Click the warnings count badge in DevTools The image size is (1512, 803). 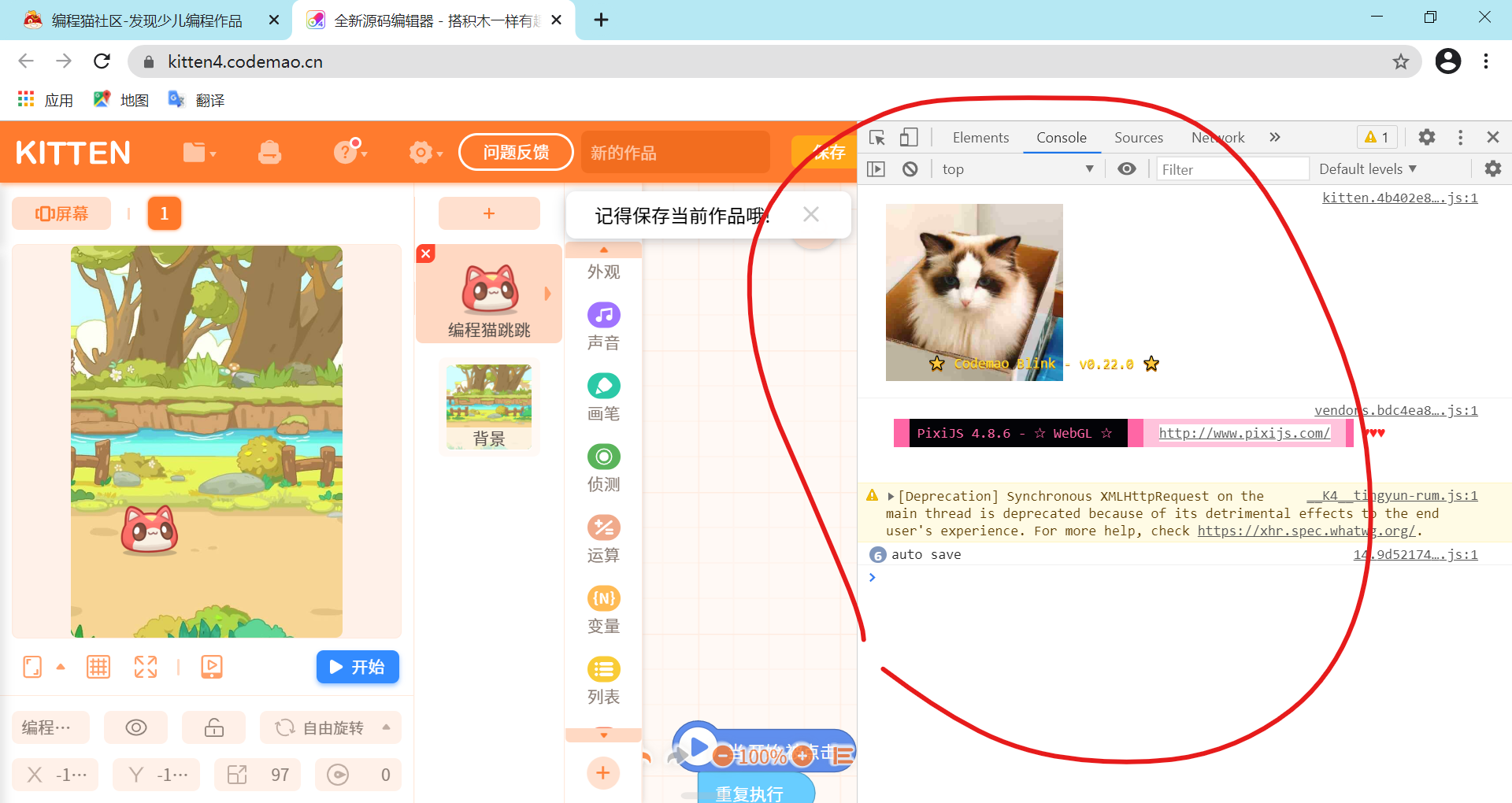tap(1377, 138)
